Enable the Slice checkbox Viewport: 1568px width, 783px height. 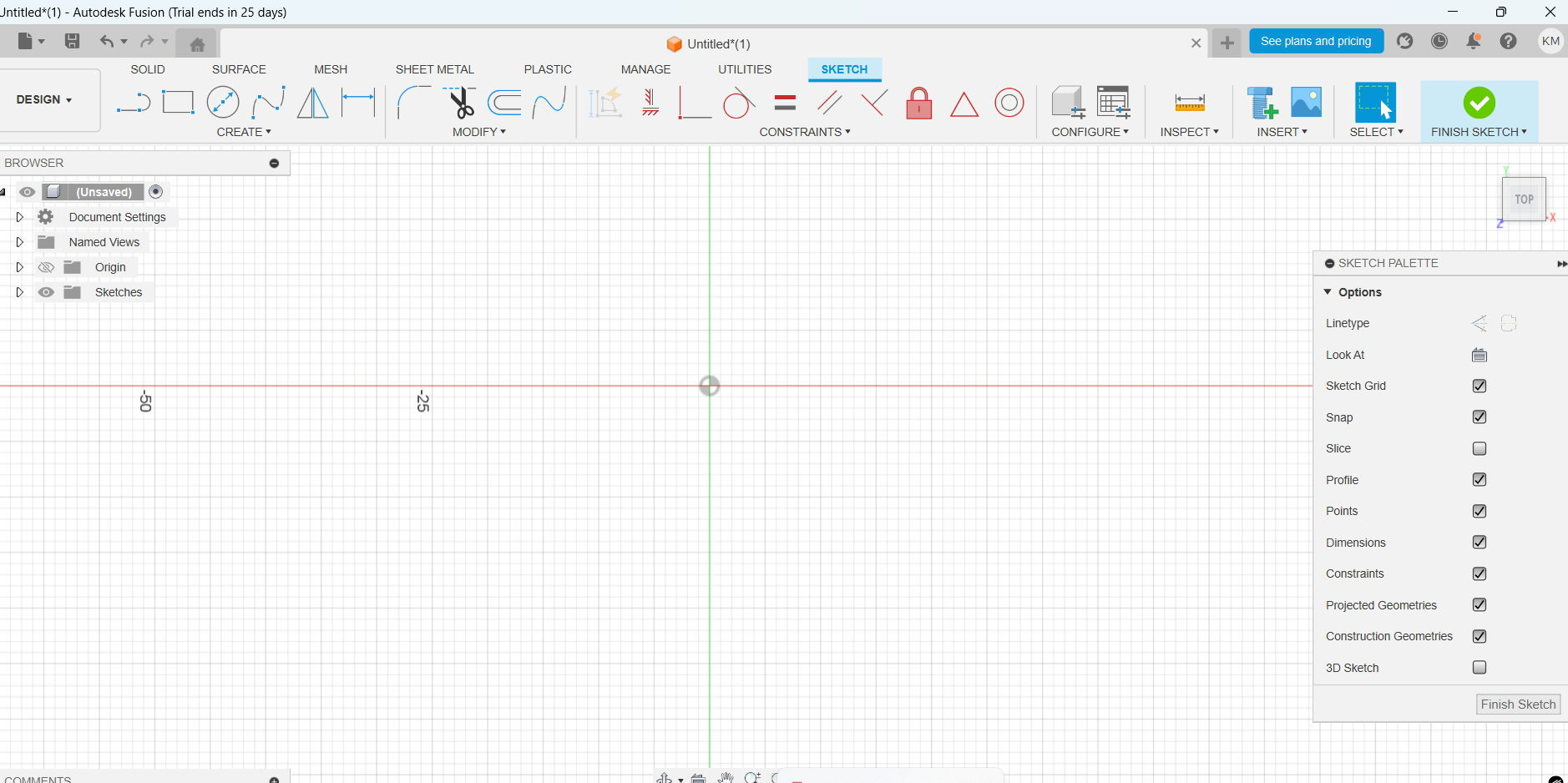(x=1479, y=448)
